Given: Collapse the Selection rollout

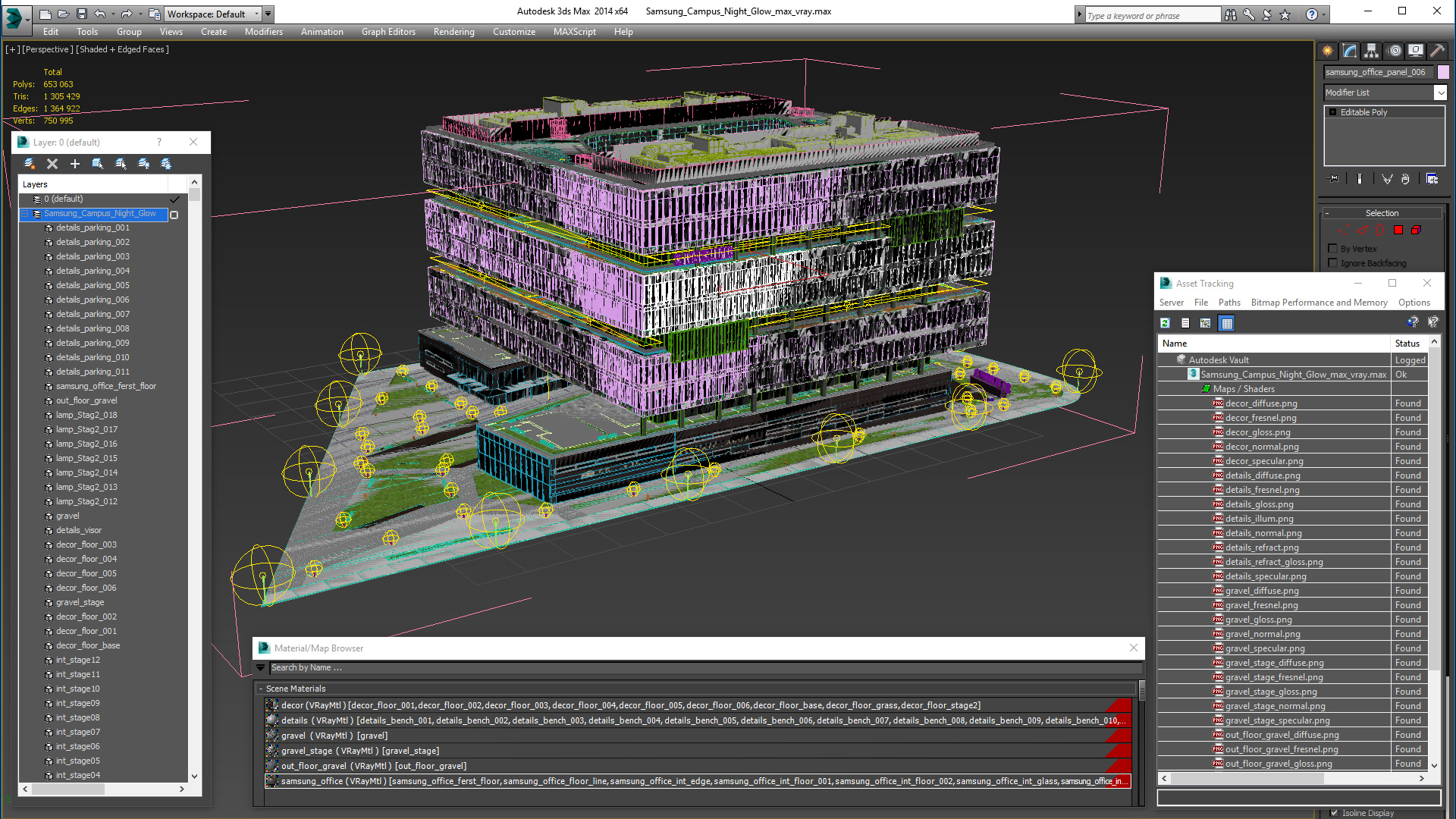Looking at the screenshot, I should pos(1328,213).
